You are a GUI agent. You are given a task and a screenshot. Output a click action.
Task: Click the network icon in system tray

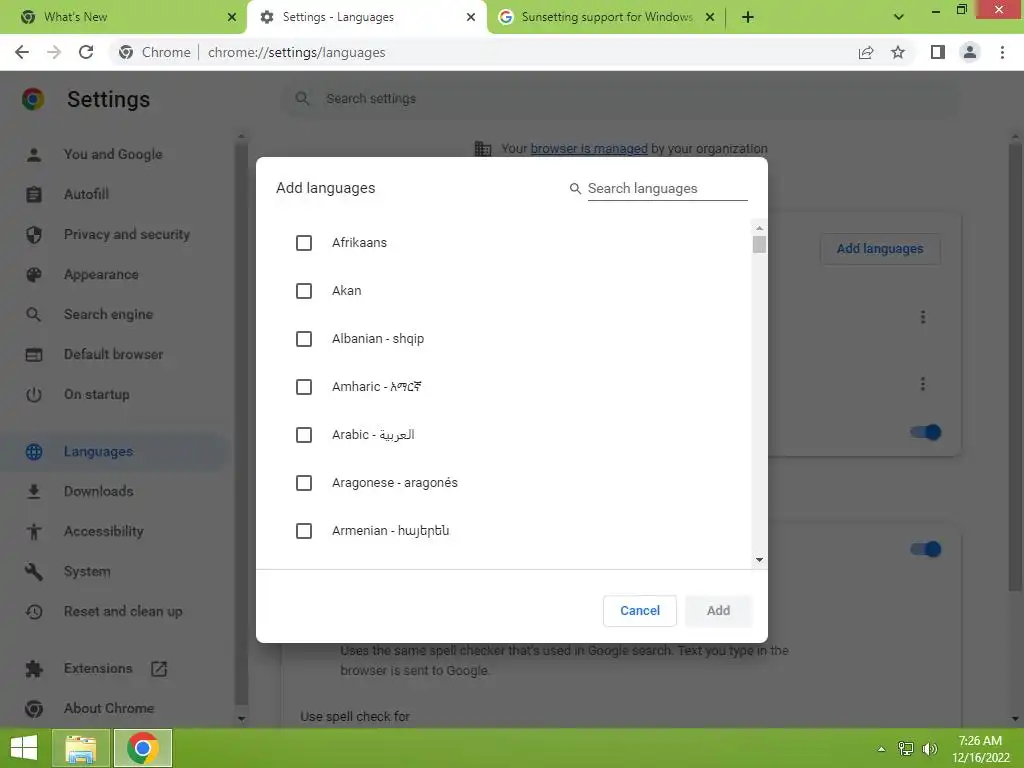click(x=906, y=749)
